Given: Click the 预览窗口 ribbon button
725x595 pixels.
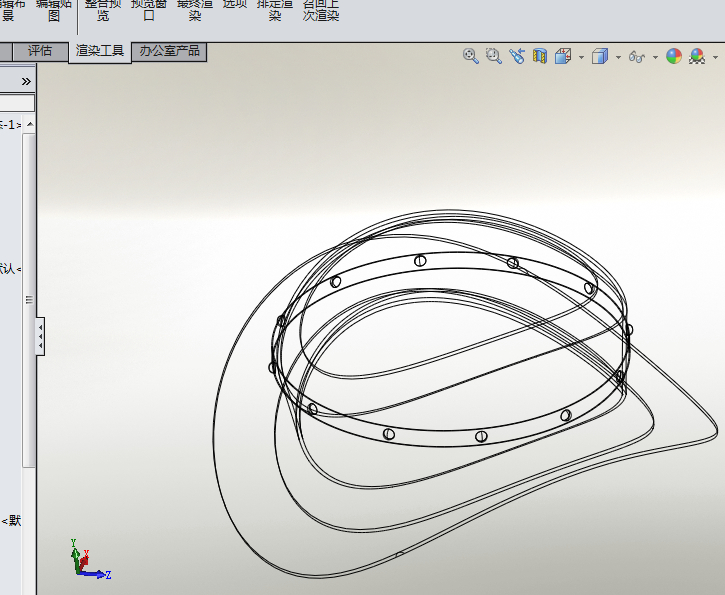Looking at the screenshot, I should coord(148,10).
